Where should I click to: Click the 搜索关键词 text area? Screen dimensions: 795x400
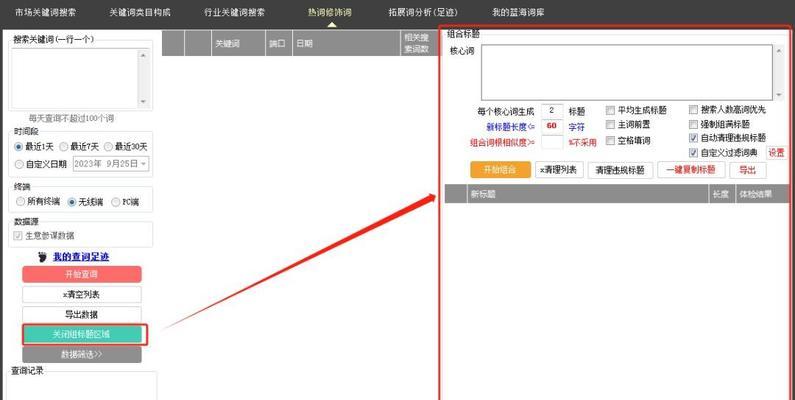pyautogui.click(x=75, y=79)
